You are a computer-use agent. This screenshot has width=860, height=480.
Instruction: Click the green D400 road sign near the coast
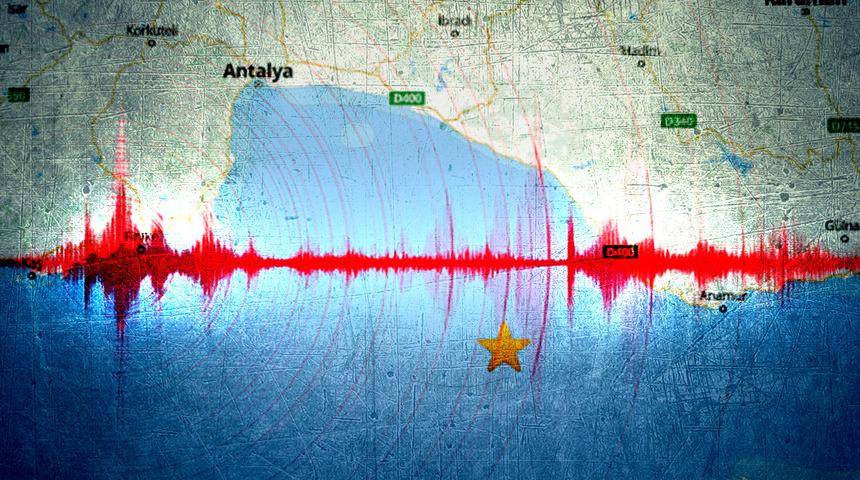408,98
